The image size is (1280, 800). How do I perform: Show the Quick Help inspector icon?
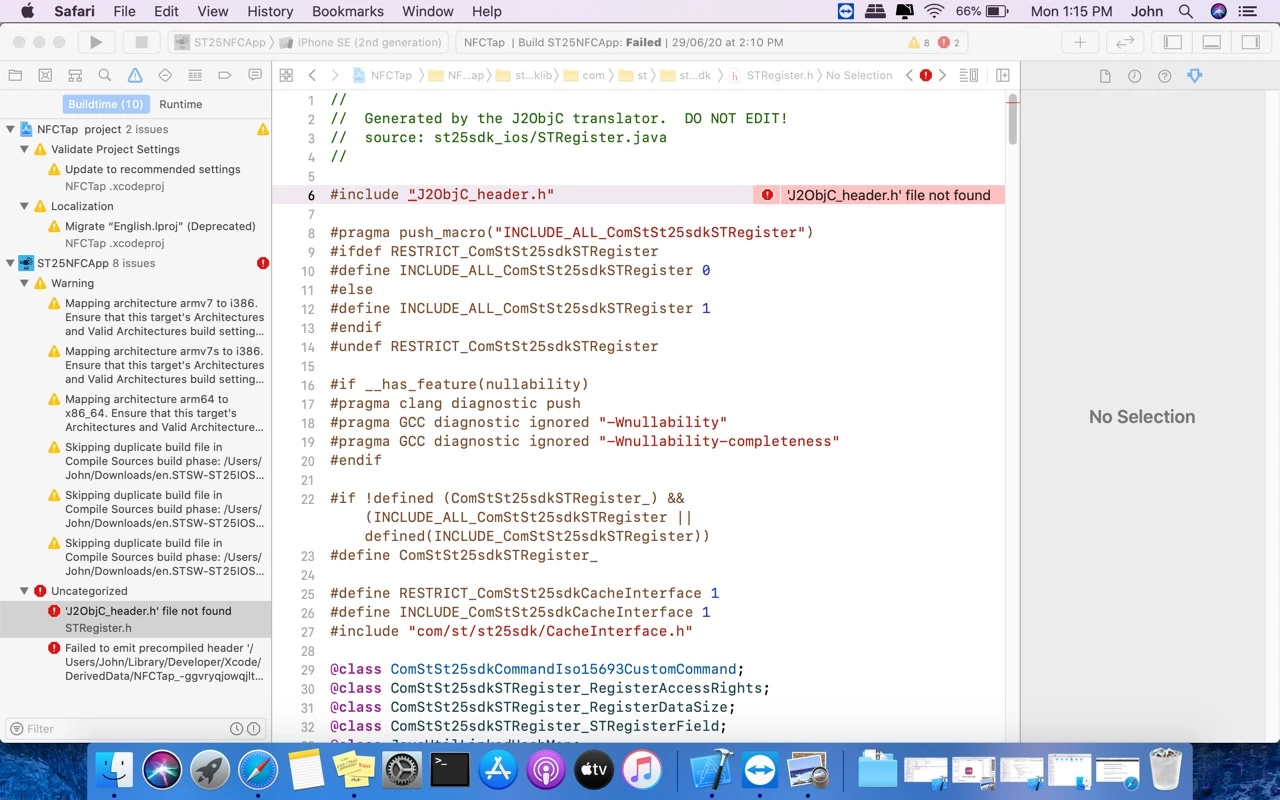[x=1165, y=76]
